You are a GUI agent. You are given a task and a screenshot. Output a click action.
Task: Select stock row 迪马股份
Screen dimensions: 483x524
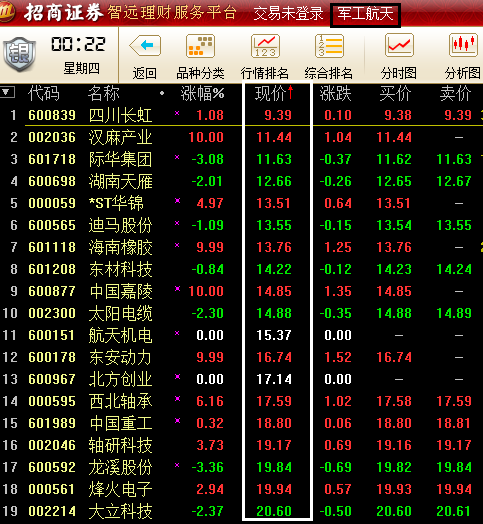coord(241,225)
